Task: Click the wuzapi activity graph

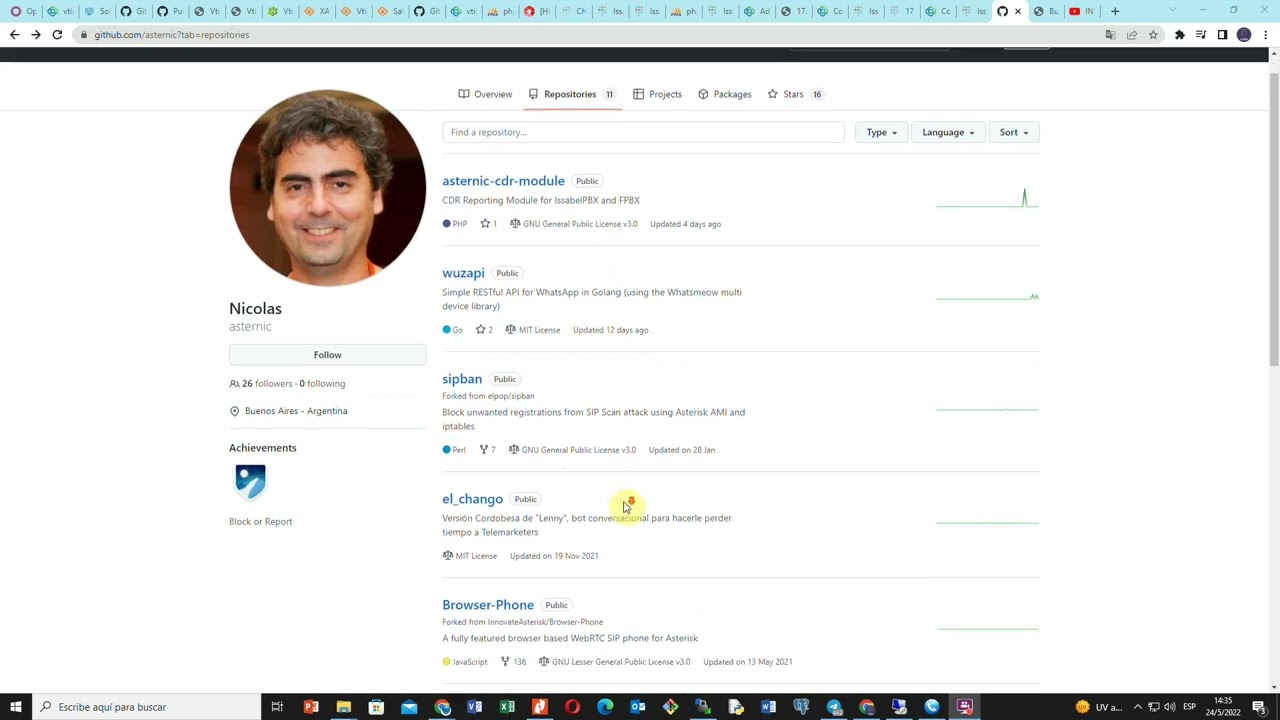Action: tap(987, 296)
